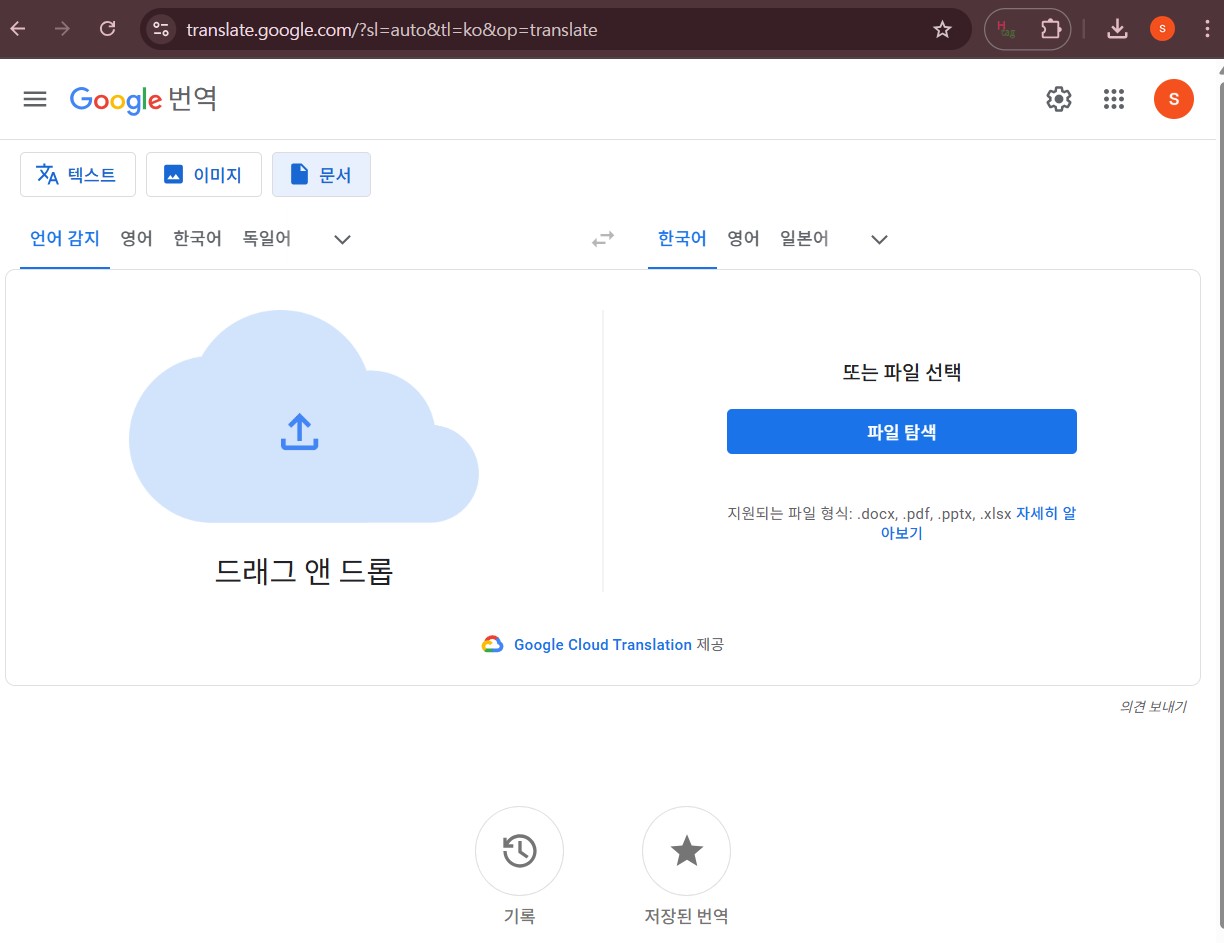This screenshot has width=1224, height=943.
Task: Open the Google account avatar on the page
Action: pos(1173,99)
